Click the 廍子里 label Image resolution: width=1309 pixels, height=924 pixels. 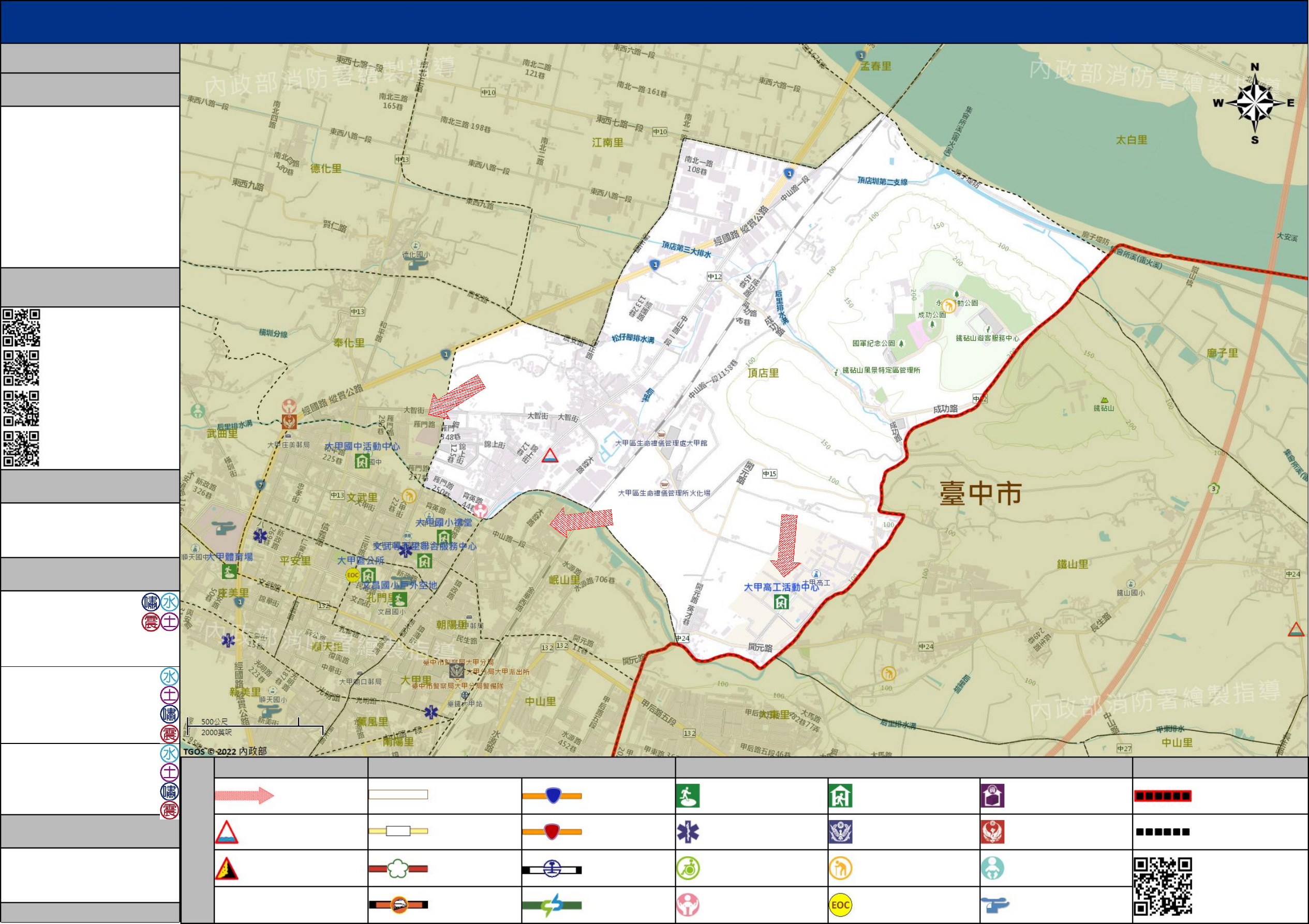[x=1223, y=353]
